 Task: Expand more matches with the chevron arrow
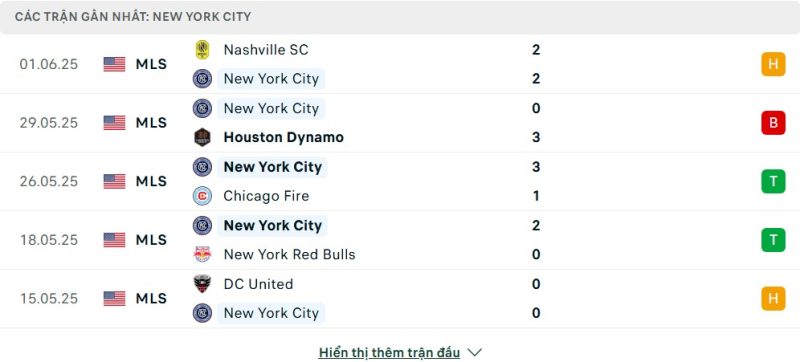click(474, 352)
